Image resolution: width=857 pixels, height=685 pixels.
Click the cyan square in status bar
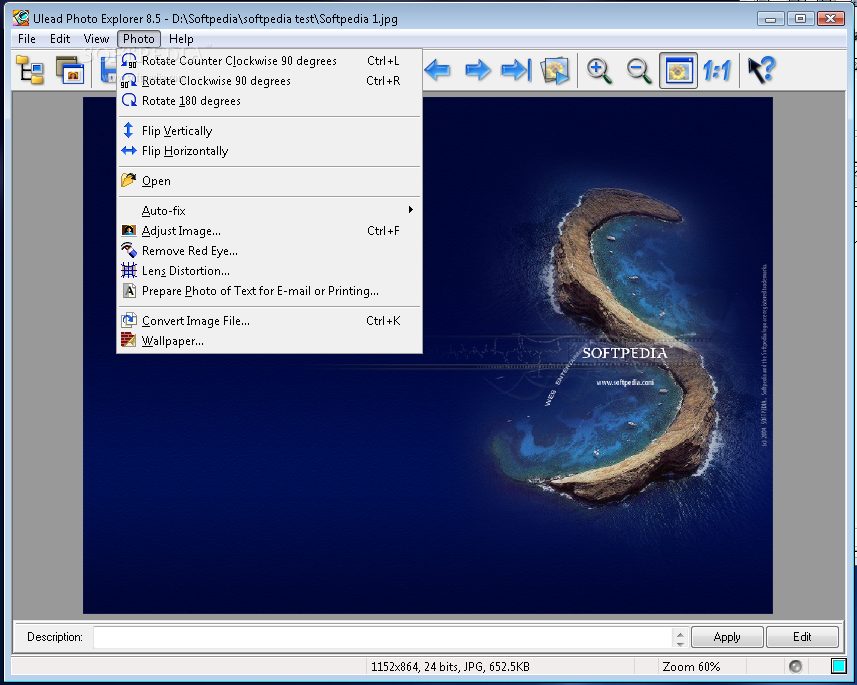click(838, 666)
